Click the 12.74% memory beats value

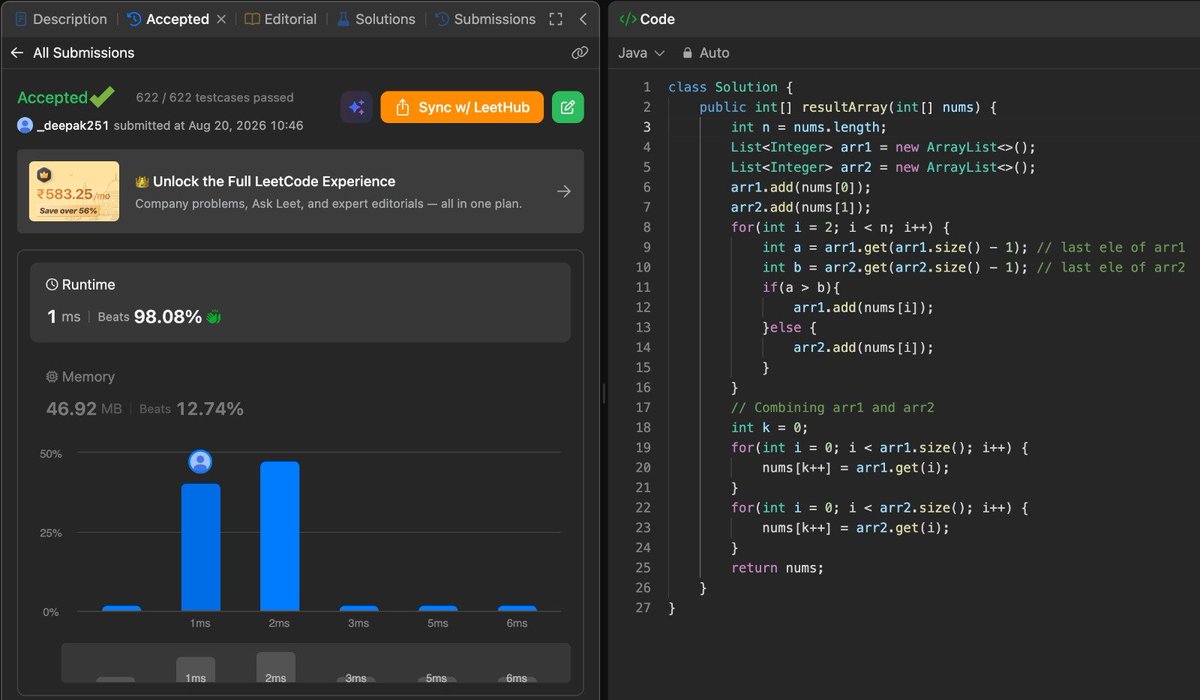coord(210,409)
